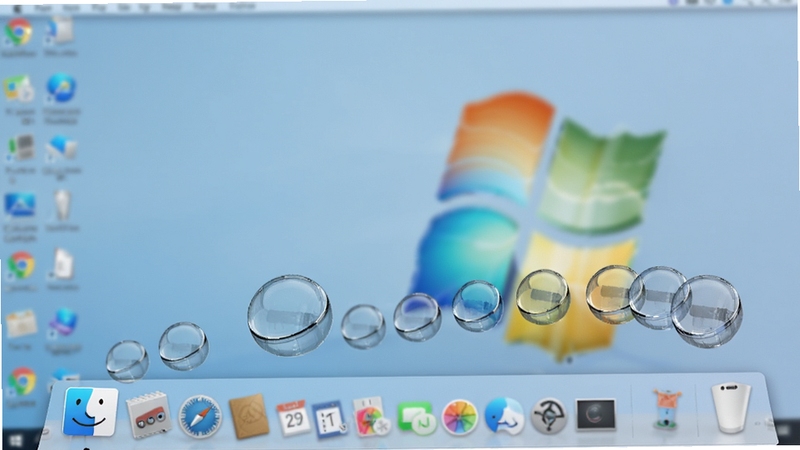
Task: Select the gray server desktop shortcut icon
Action: 20,148
